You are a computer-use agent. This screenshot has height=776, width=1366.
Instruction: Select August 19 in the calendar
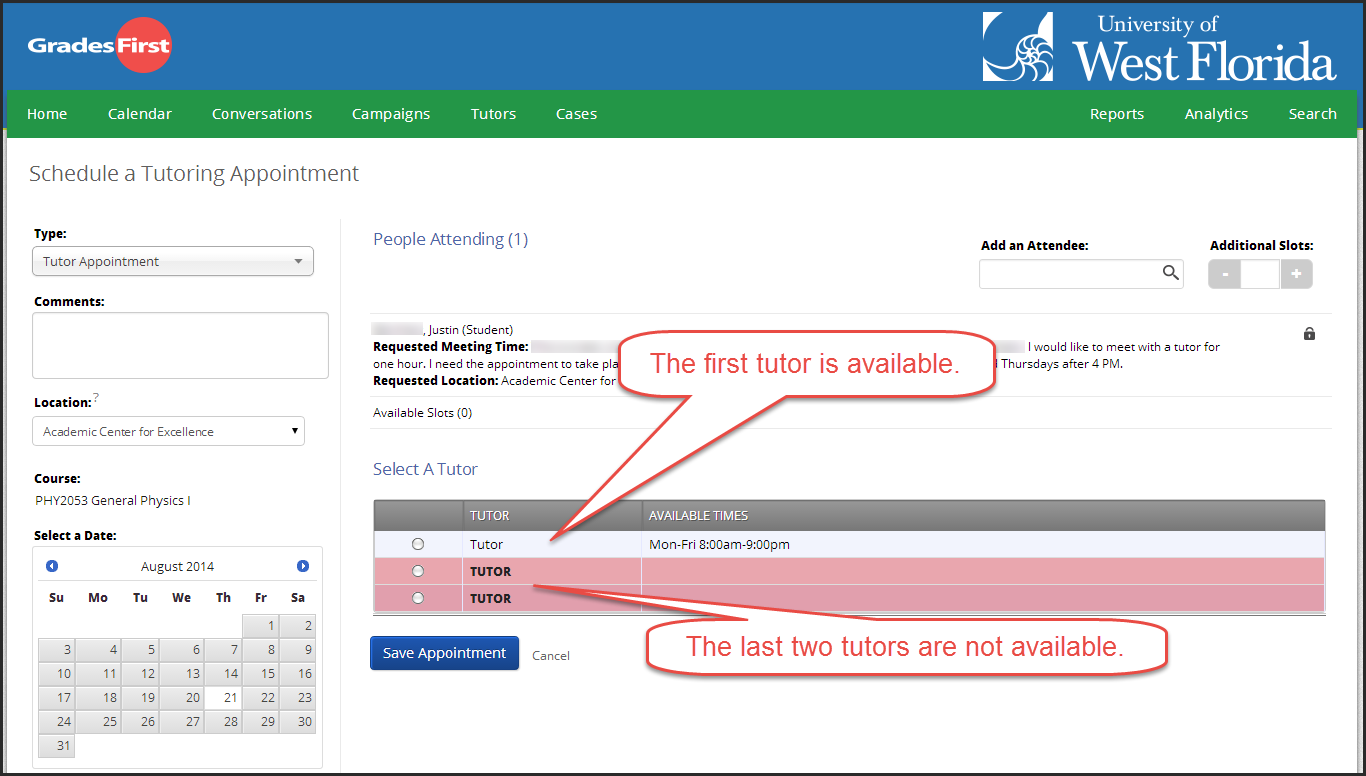coord(140,698)
